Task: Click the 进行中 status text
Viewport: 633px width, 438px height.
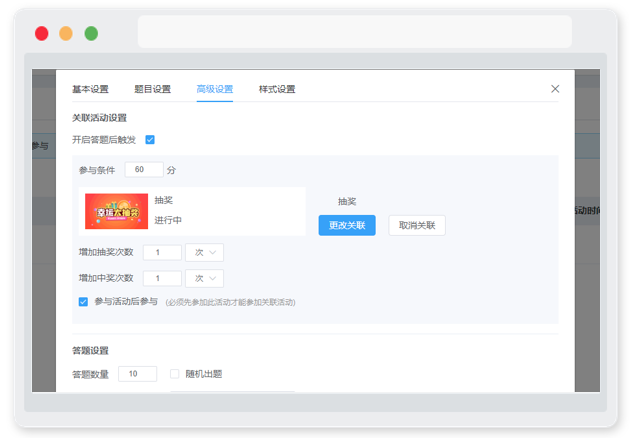Action: tap(168, 220)
